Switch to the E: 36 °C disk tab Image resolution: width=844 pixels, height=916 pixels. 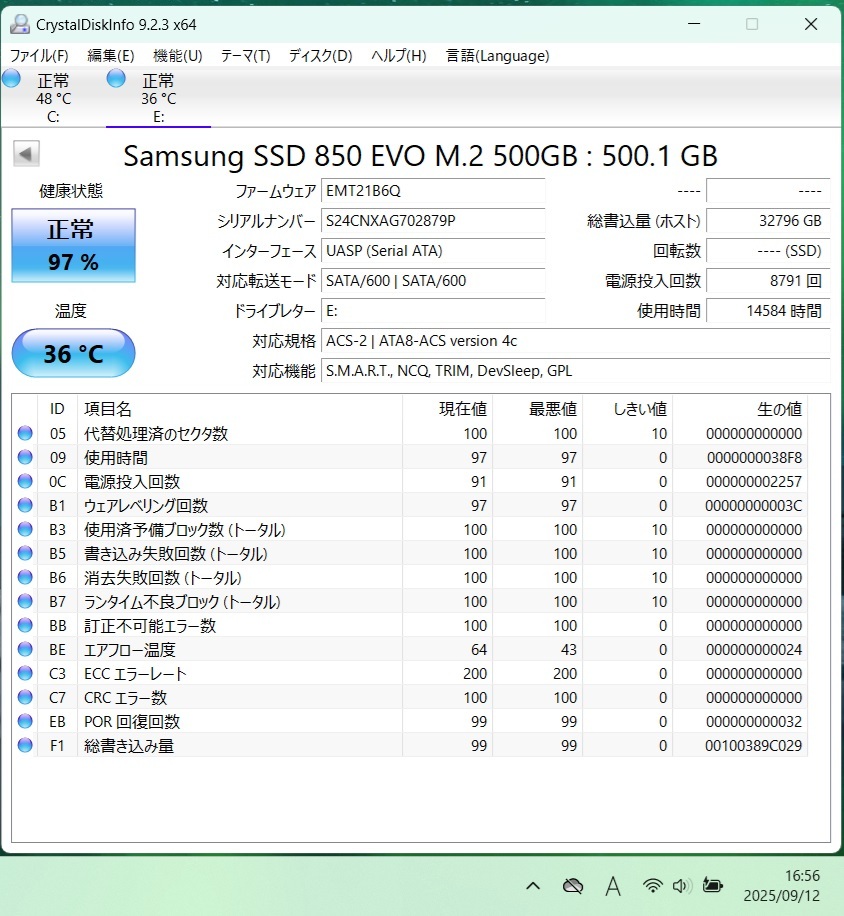pyautogui.click(x=158, y=97)
